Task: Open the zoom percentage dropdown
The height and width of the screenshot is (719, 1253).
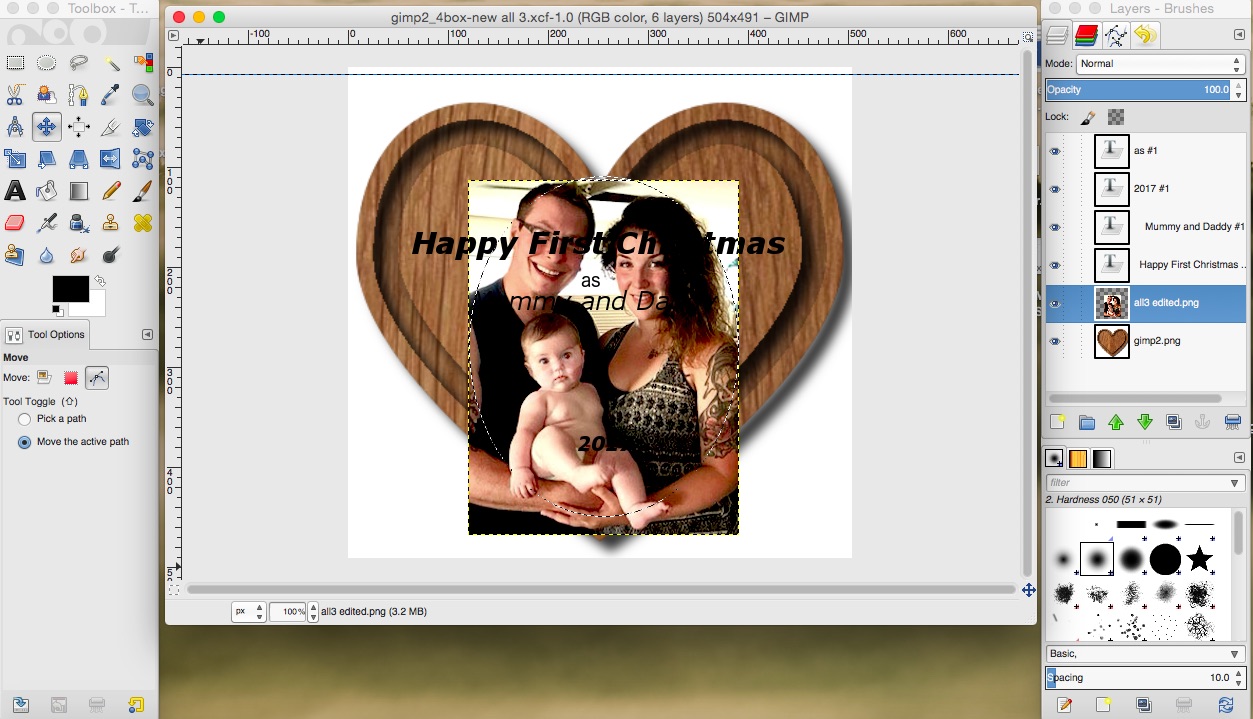Action: pos(288,611)
